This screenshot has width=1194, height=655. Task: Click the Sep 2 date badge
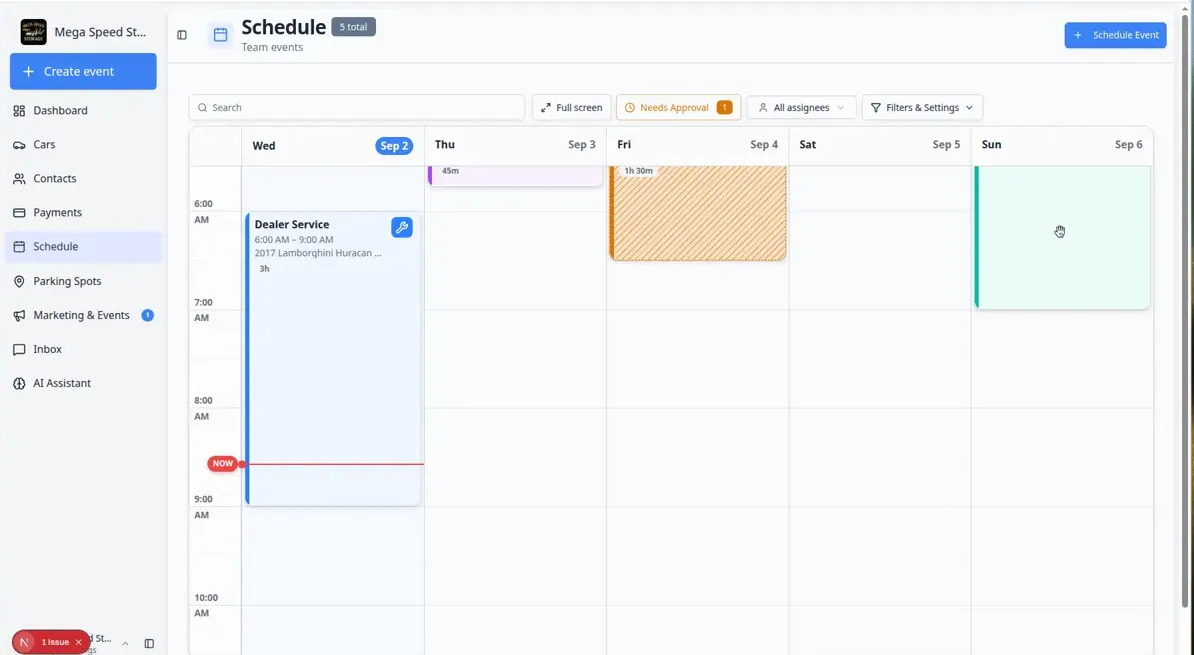[x=394, y=145]
